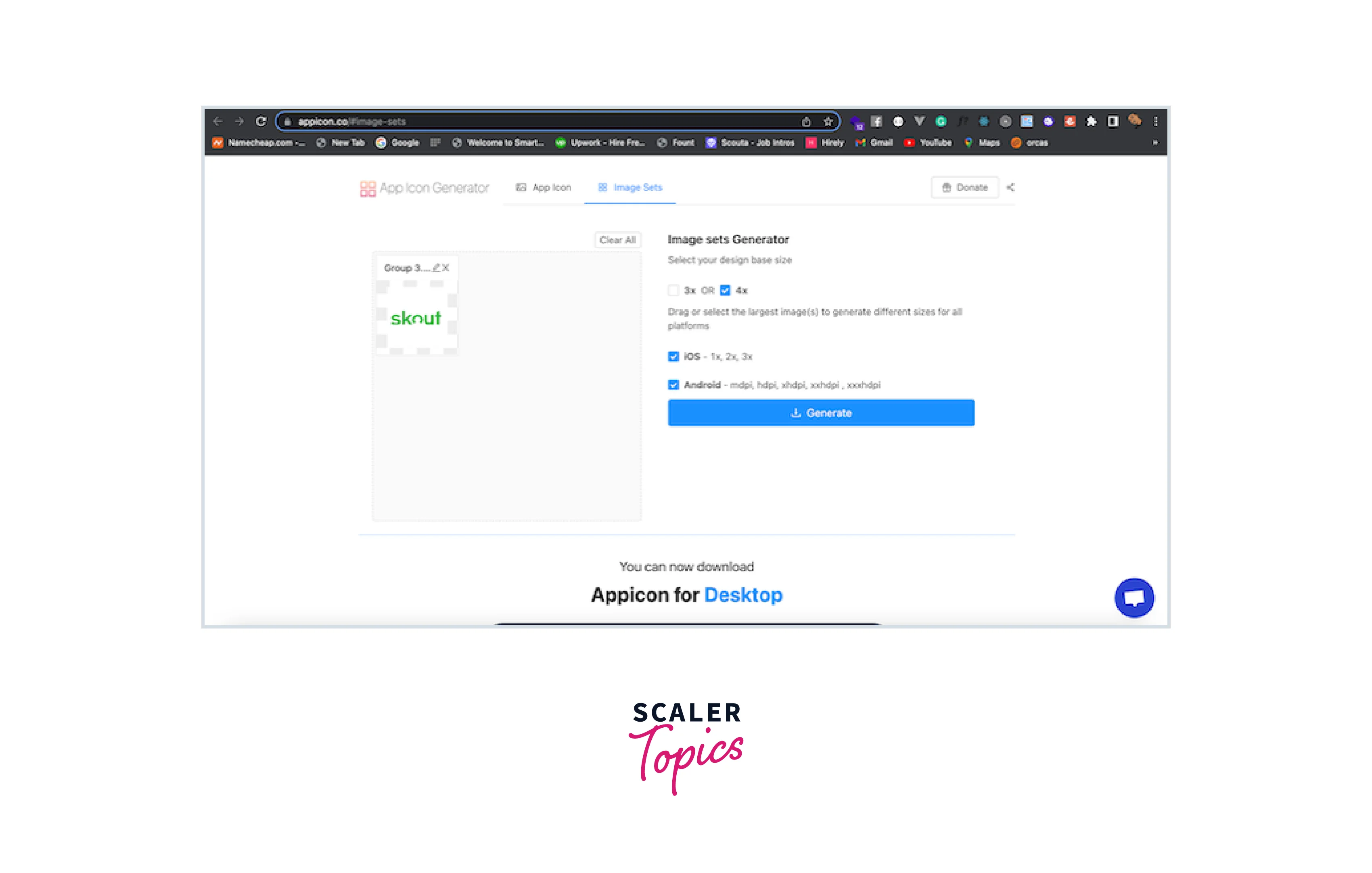Remove Group 3 image with X icon

tap(445, 268)
